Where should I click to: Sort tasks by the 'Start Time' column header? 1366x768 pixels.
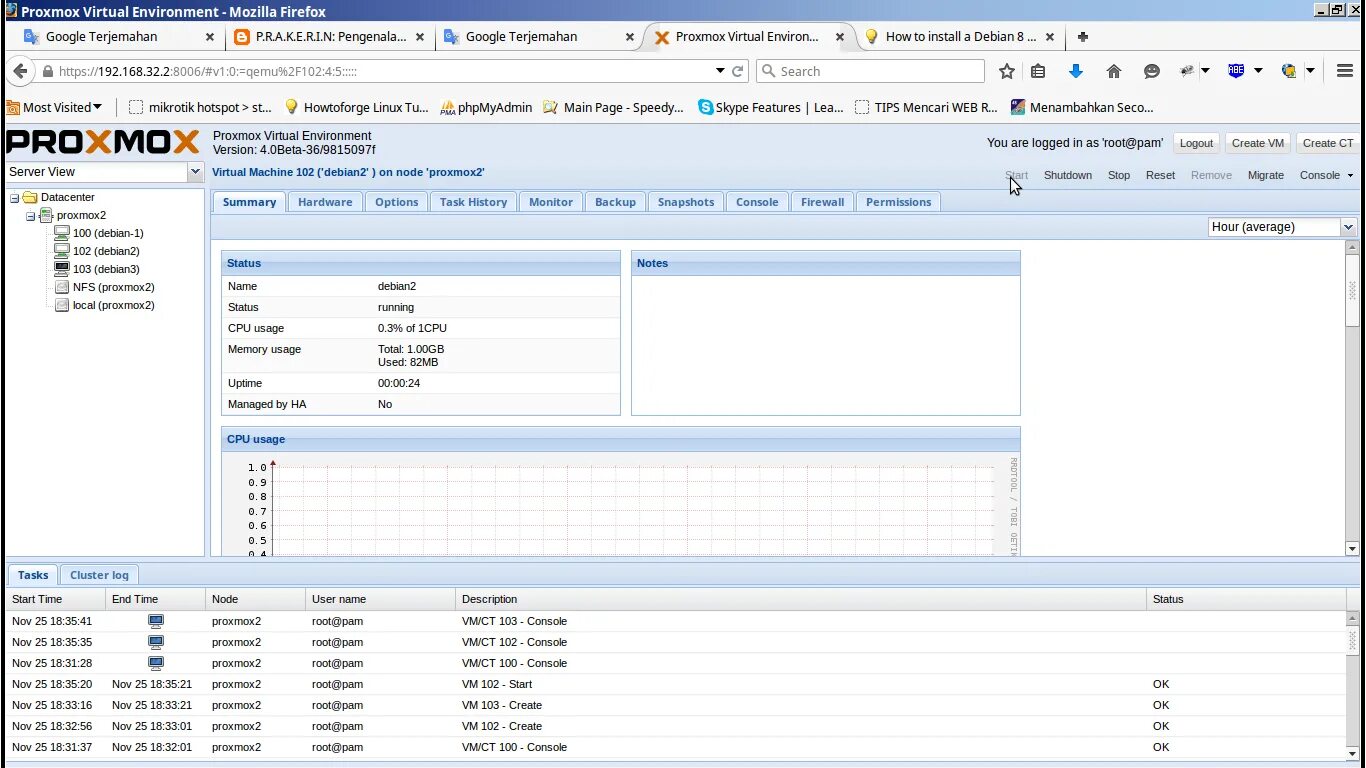56,599
